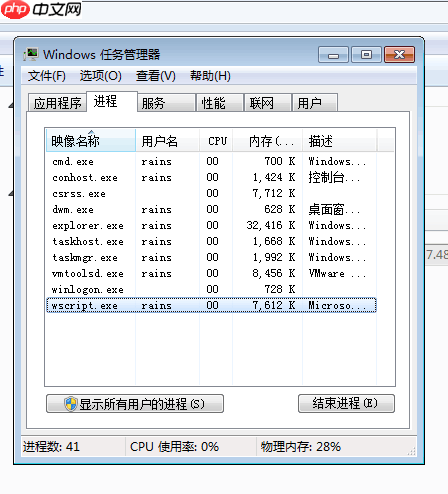Switch to the 应用程序 tab
This screenshot has height=494, width=448.
(x=57, y=103)
